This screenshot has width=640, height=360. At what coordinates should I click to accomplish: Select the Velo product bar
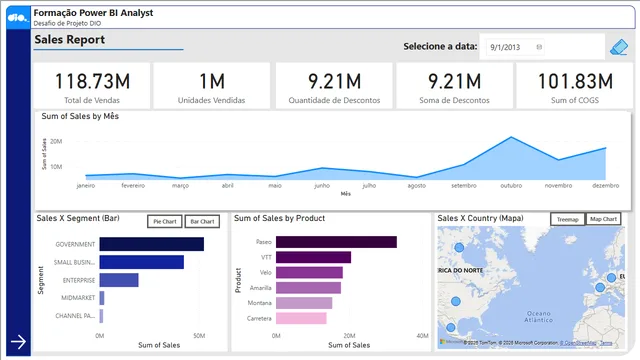(309, 272)
